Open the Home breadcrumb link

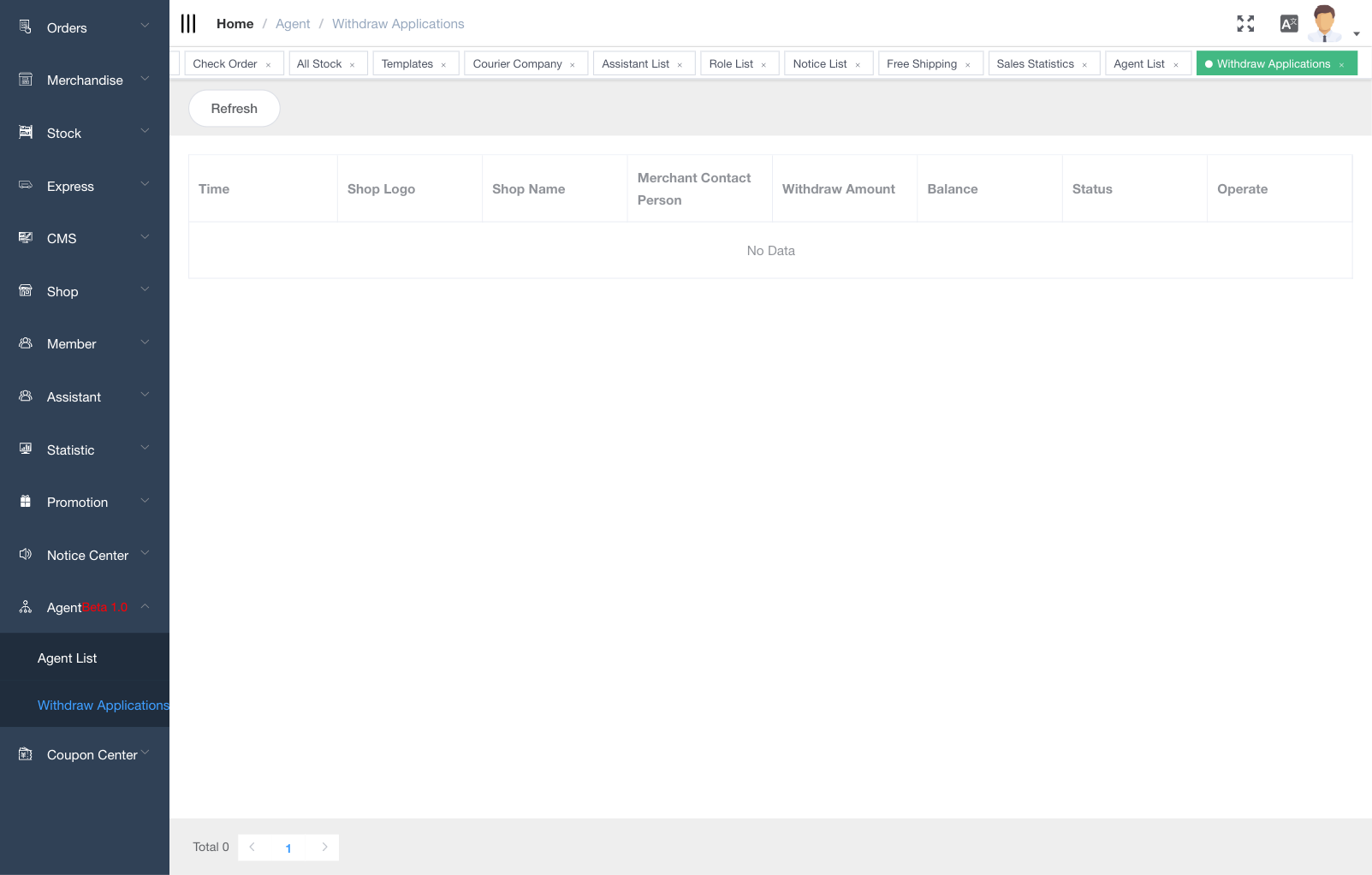pyautogui.click(x=235, y=23)
